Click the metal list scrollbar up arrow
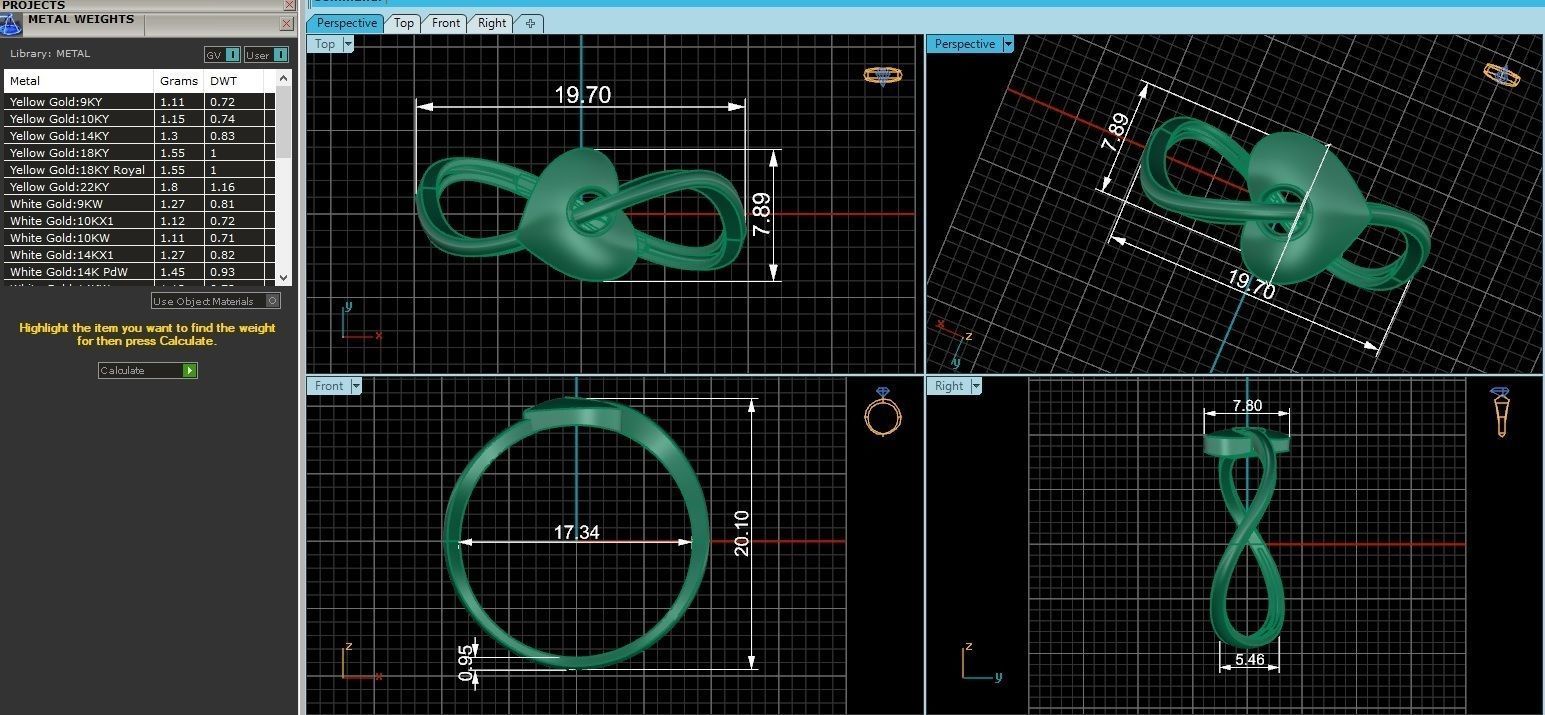This screenshot has height=715, width=1545. click(x=284, y=78)
